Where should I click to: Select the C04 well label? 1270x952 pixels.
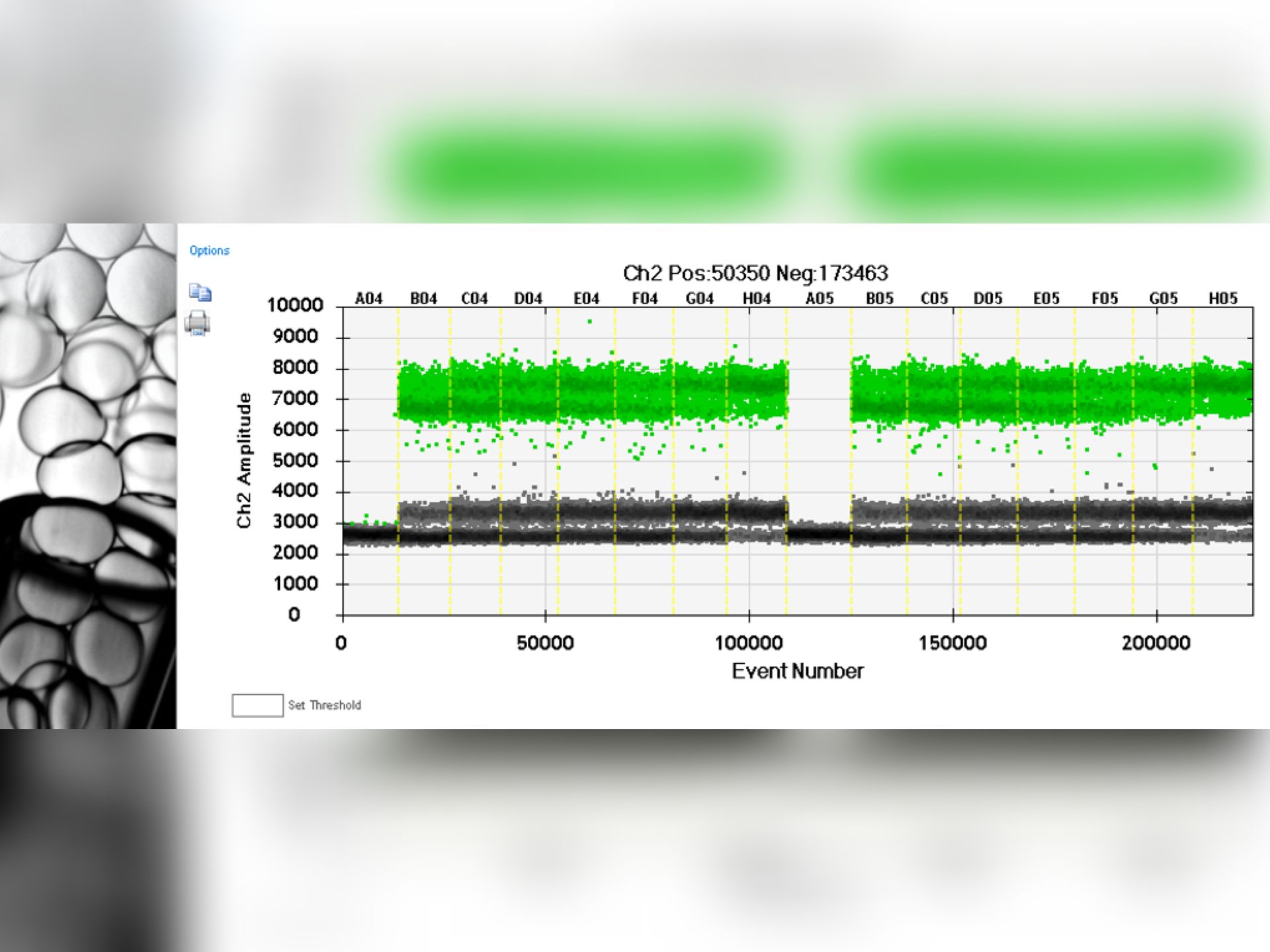pyautogui.click(x=474, y=299)
